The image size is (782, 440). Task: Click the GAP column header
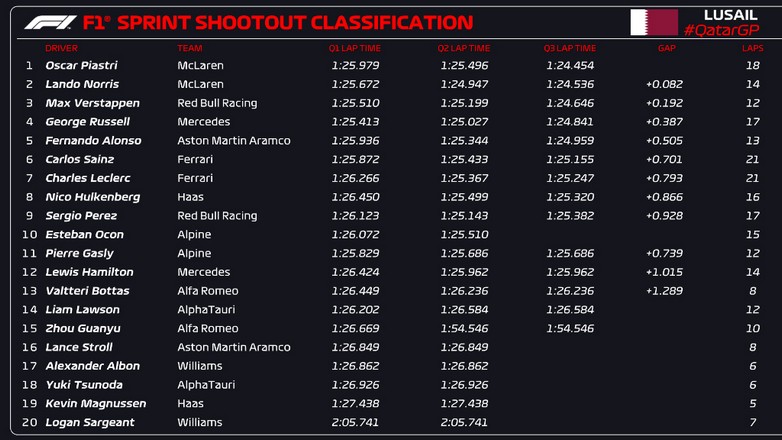(666, 48)
